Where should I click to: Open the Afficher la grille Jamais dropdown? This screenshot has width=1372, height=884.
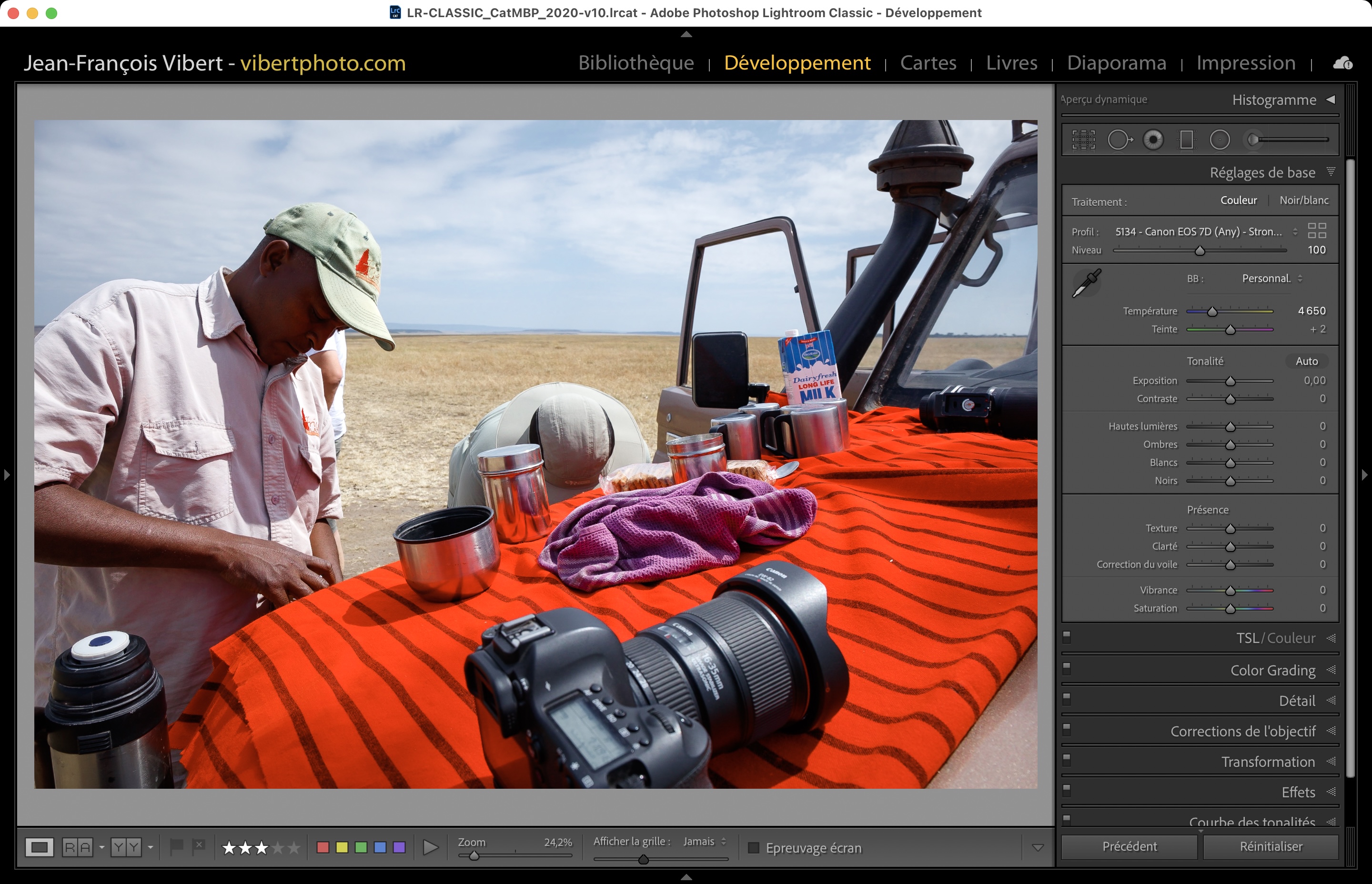[705, 842]
